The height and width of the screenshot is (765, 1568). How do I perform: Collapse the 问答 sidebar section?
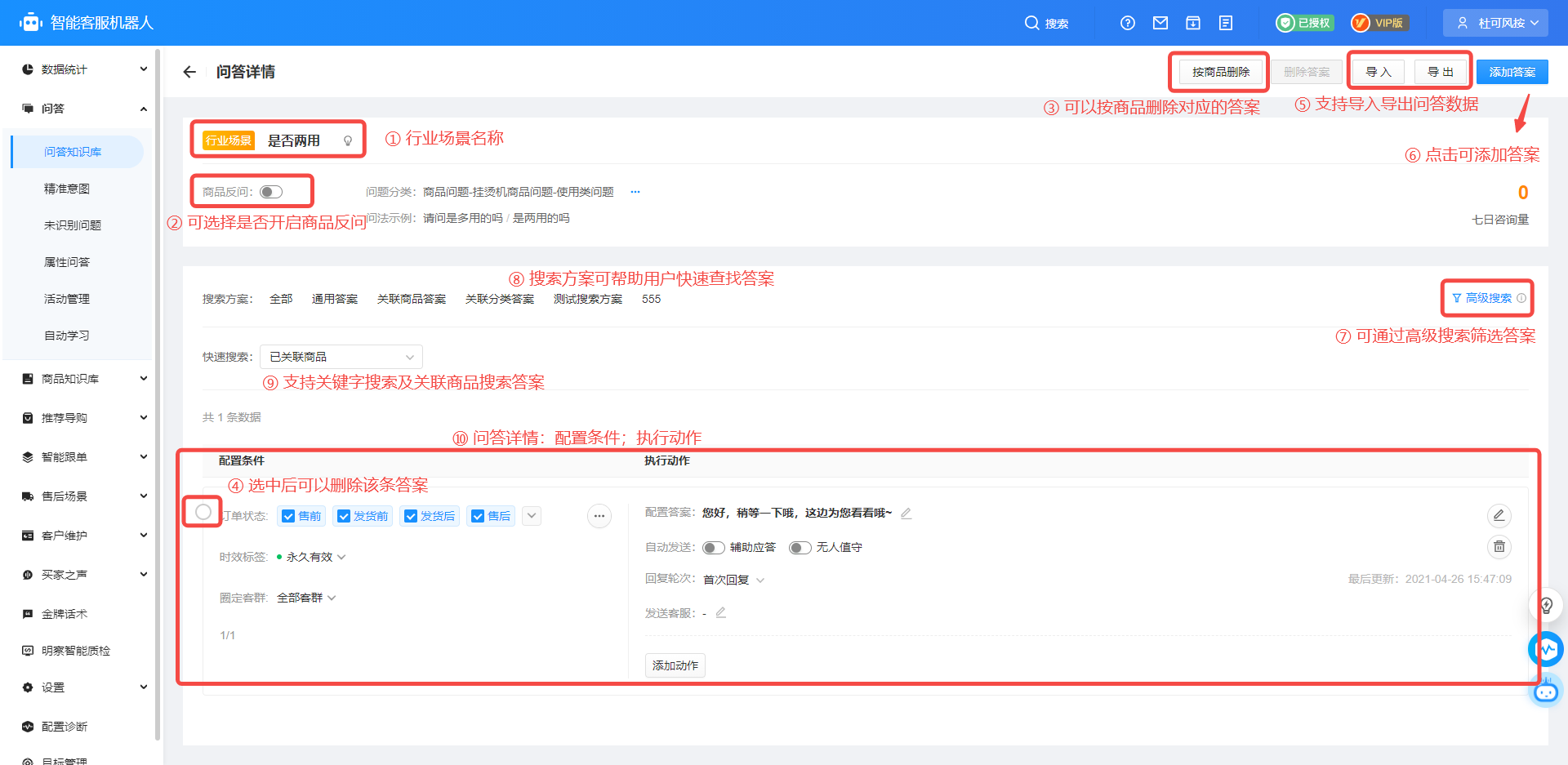(144, 109)
